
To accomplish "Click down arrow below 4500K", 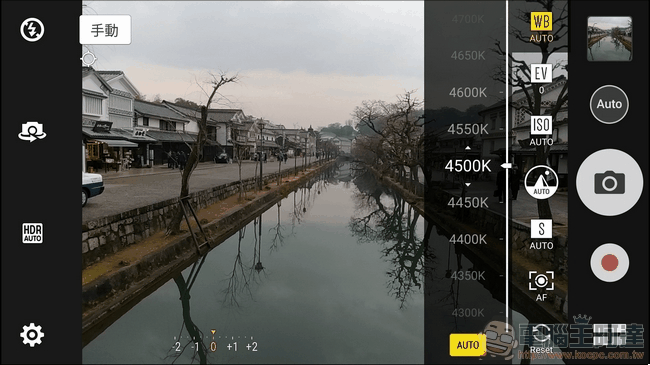I will pyautogui.click(x=468, y=185).
